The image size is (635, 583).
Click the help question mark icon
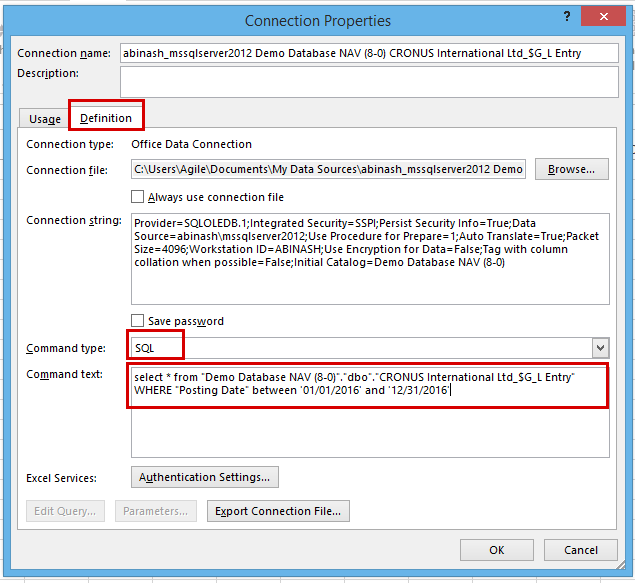(567, 16)
